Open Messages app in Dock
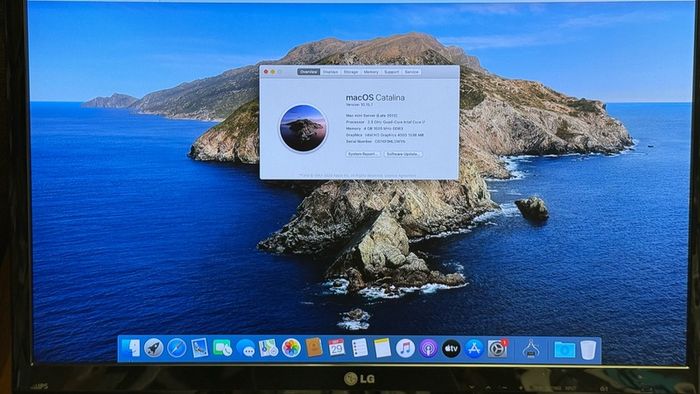Viewport: 700px width, 394px height. click(246, 348)
